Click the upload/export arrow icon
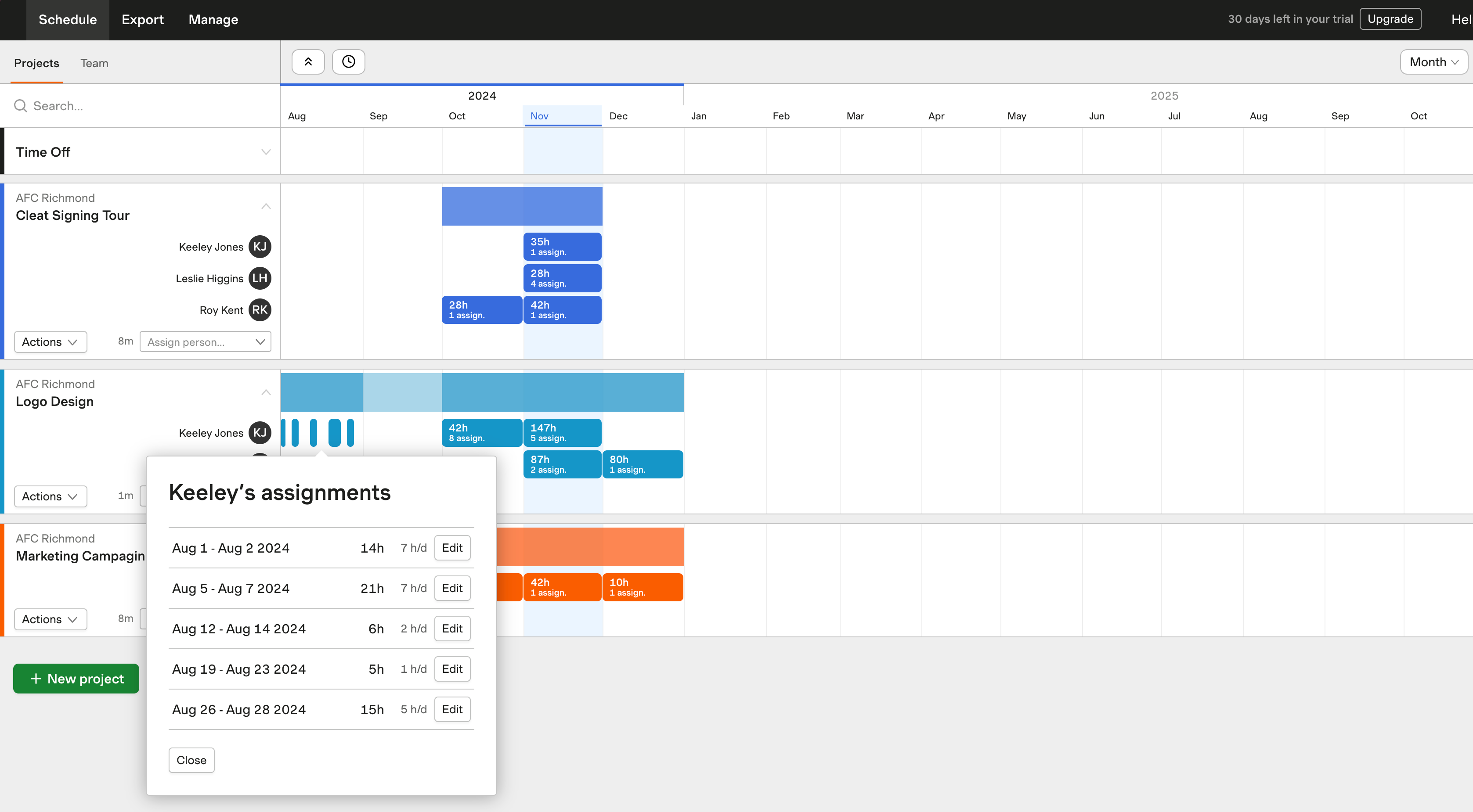Viewport: 1473px width, 812px height. 308,61
